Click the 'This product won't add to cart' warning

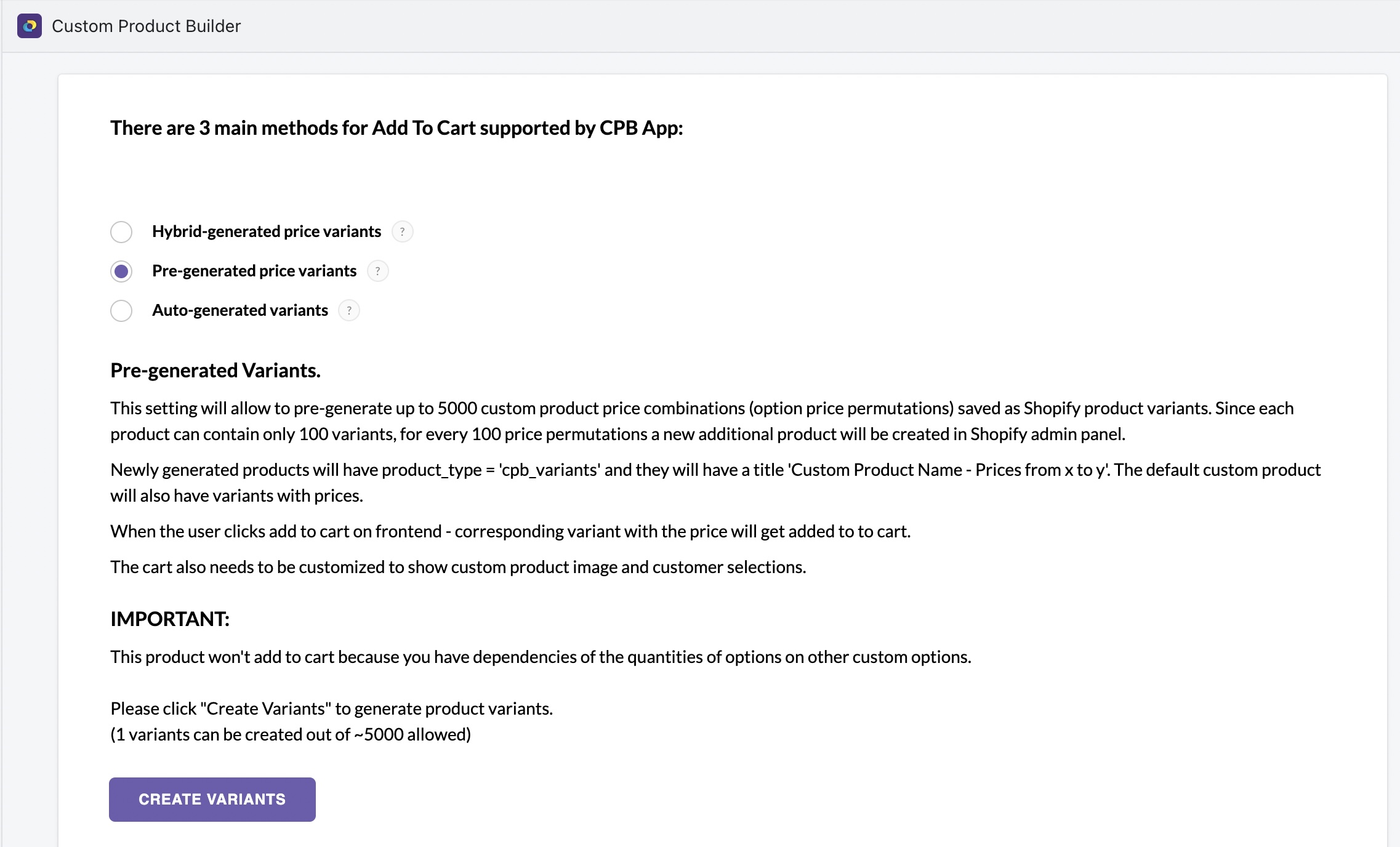541,657
